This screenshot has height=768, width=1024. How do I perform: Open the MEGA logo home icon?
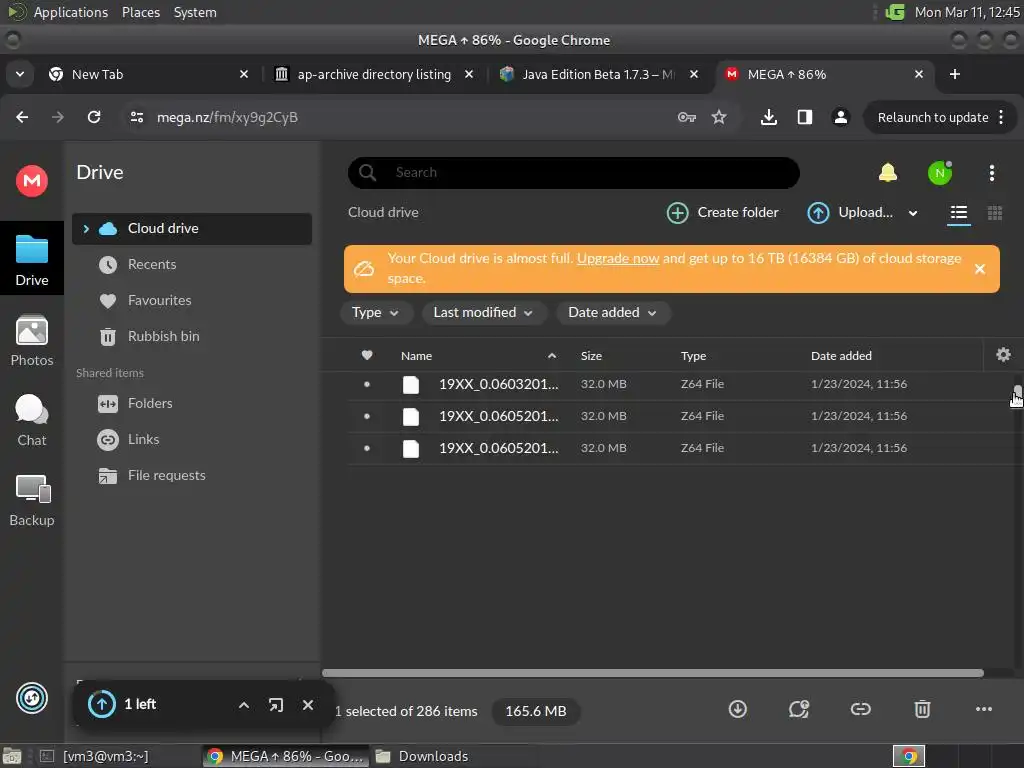point(31,181)
